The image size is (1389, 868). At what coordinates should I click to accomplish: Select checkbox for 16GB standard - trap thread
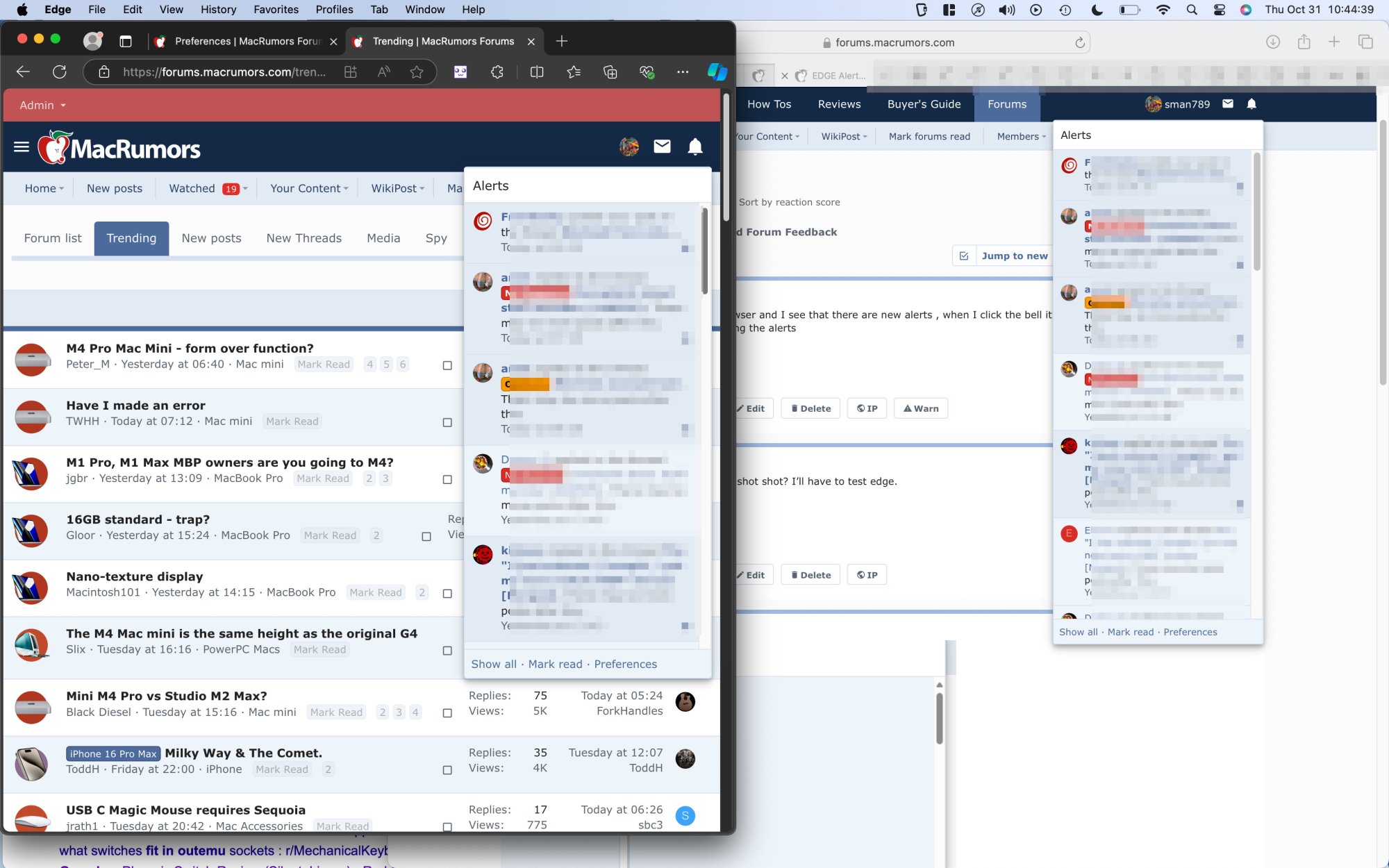pos(426,536)
